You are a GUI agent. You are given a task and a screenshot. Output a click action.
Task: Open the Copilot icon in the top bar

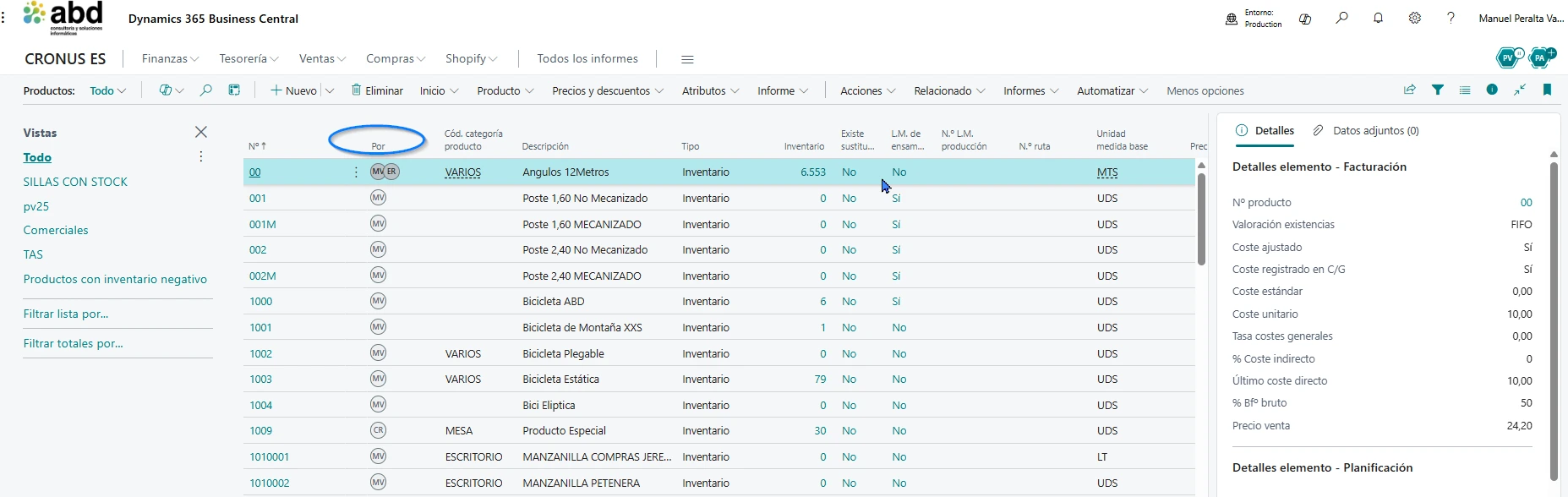click(x=1305, y=19)
